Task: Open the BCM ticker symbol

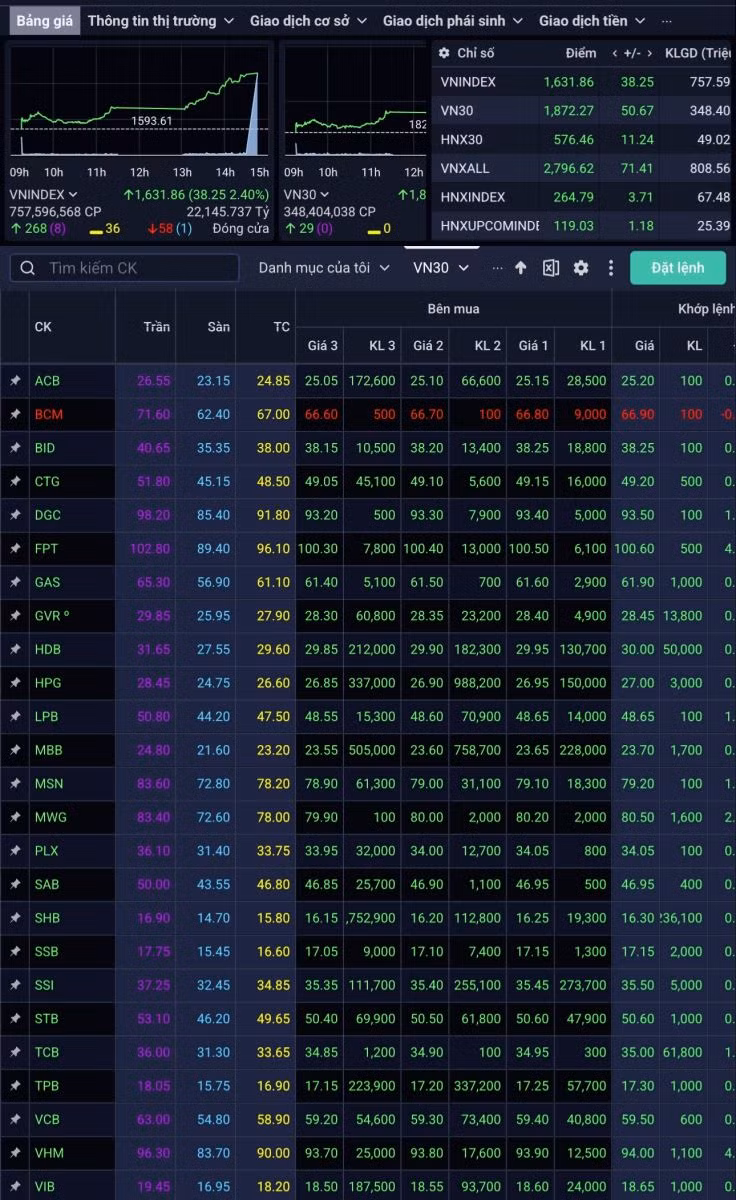Action: coord(48,414)
